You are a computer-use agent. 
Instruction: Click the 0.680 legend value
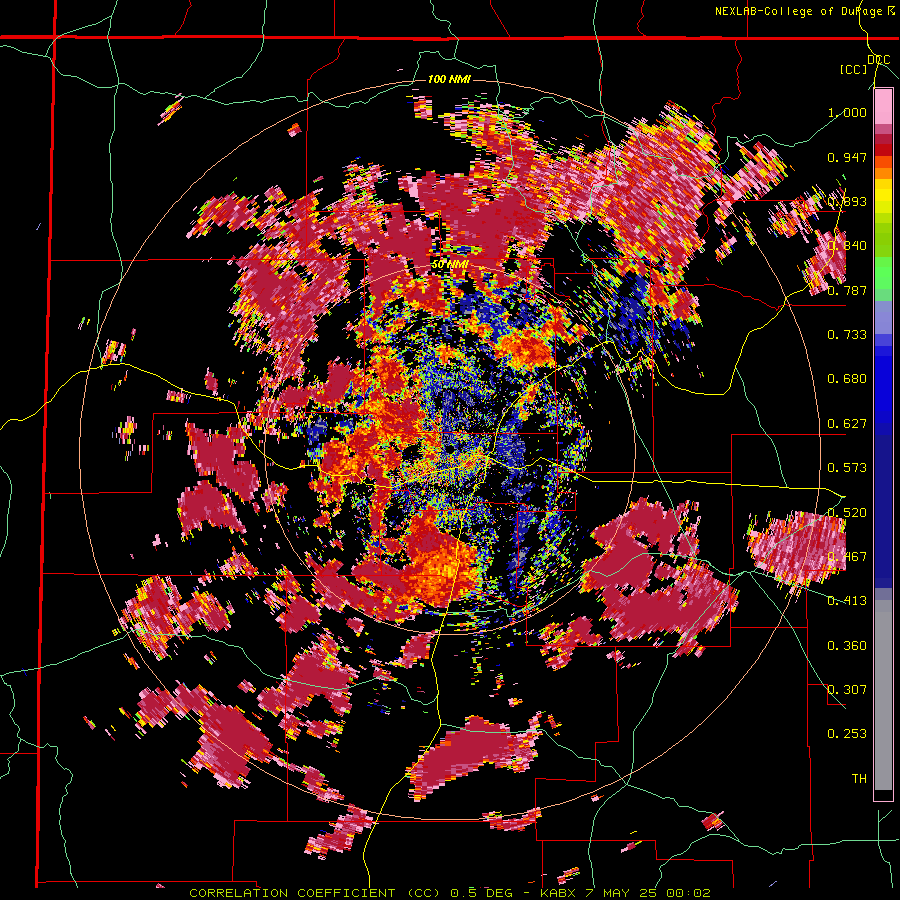[x=847, y=379]
